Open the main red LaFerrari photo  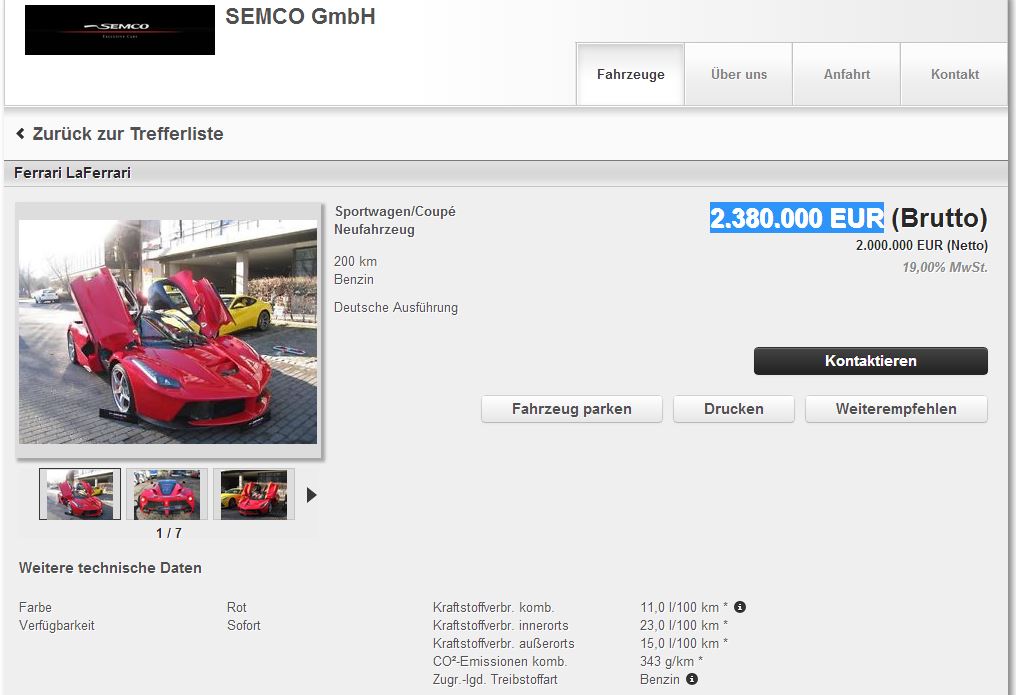[x=168, y=332]
